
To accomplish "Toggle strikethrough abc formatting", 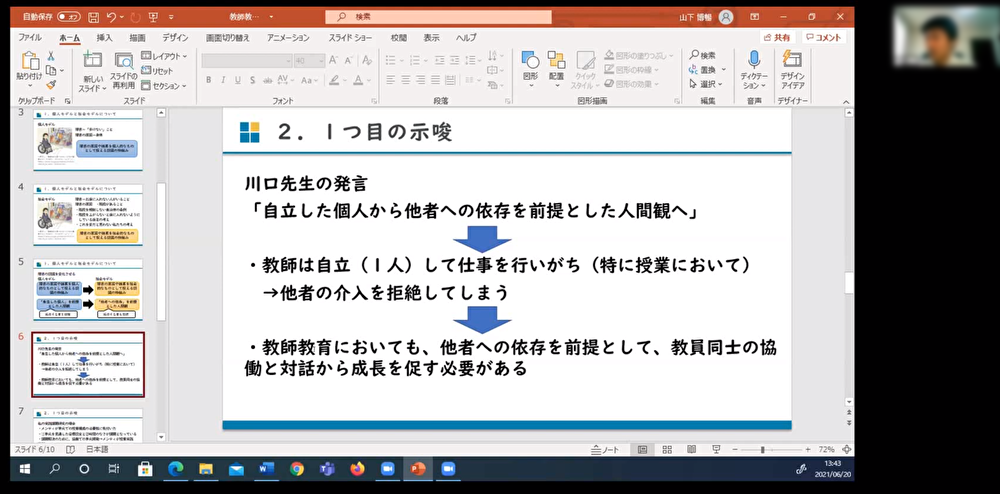I will click(267, 80).
